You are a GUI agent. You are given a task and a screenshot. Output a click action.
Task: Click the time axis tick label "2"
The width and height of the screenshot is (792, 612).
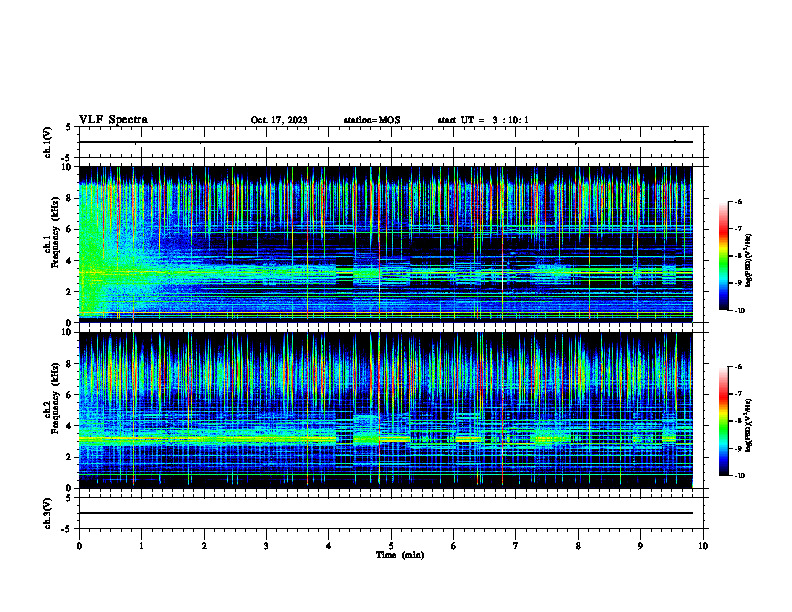coord(204,546)
